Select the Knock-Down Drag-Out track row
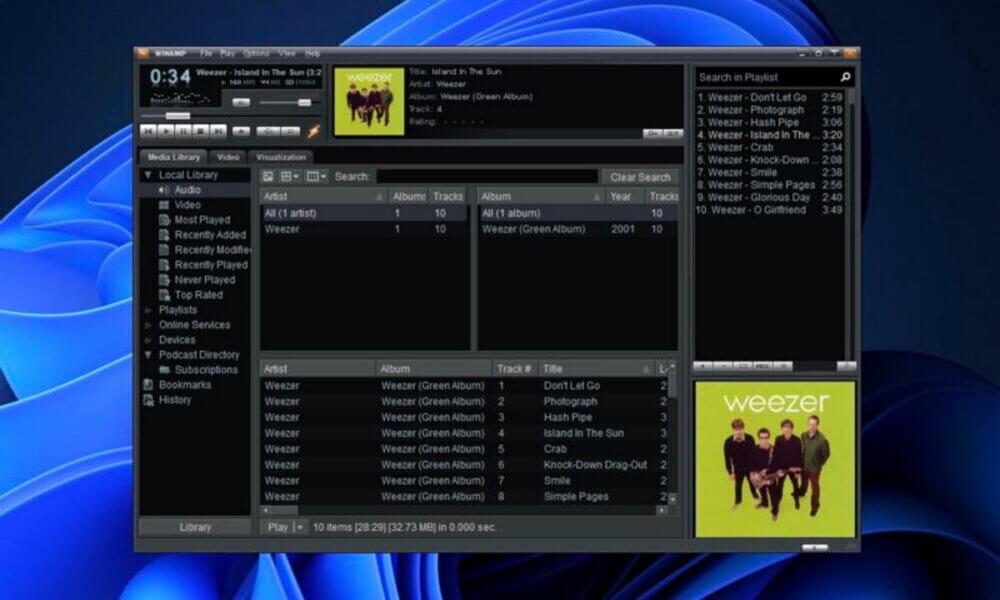The height and width of the screenshot is (600, 1000). pyautogui.click(x=464, y=465)
